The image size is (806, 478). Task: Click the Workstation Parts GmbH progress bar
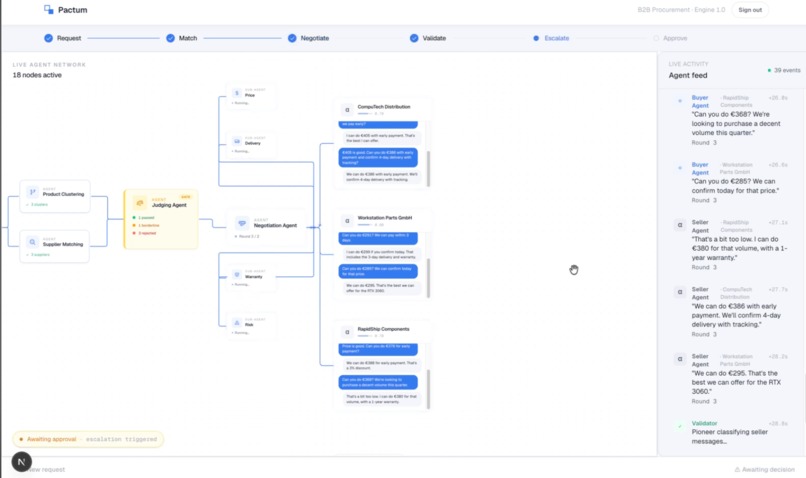[365, 225]
